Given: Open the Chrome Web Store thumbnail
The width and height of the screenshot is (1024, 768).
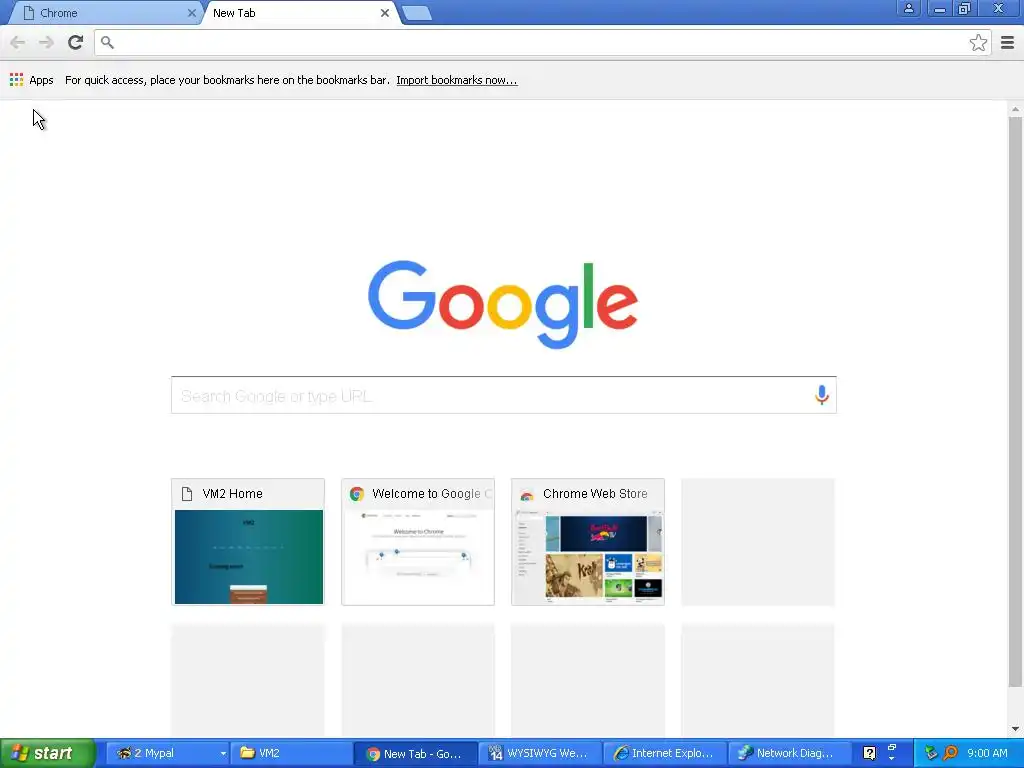Looking at the screenshot, I should point(588,542).
